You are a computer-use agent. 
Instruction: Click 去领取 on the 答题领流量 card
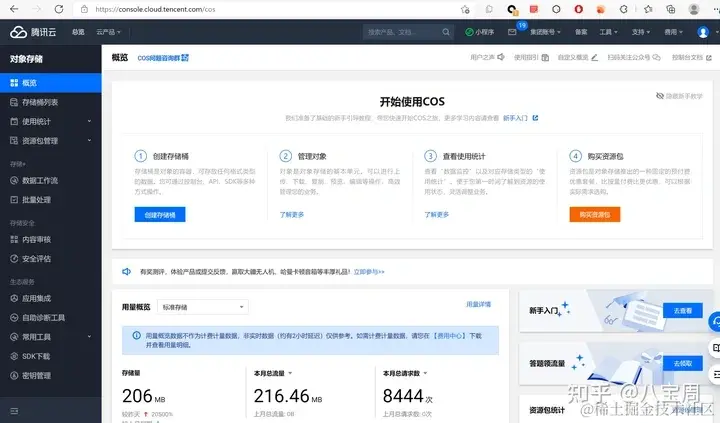tap(683, 363)
